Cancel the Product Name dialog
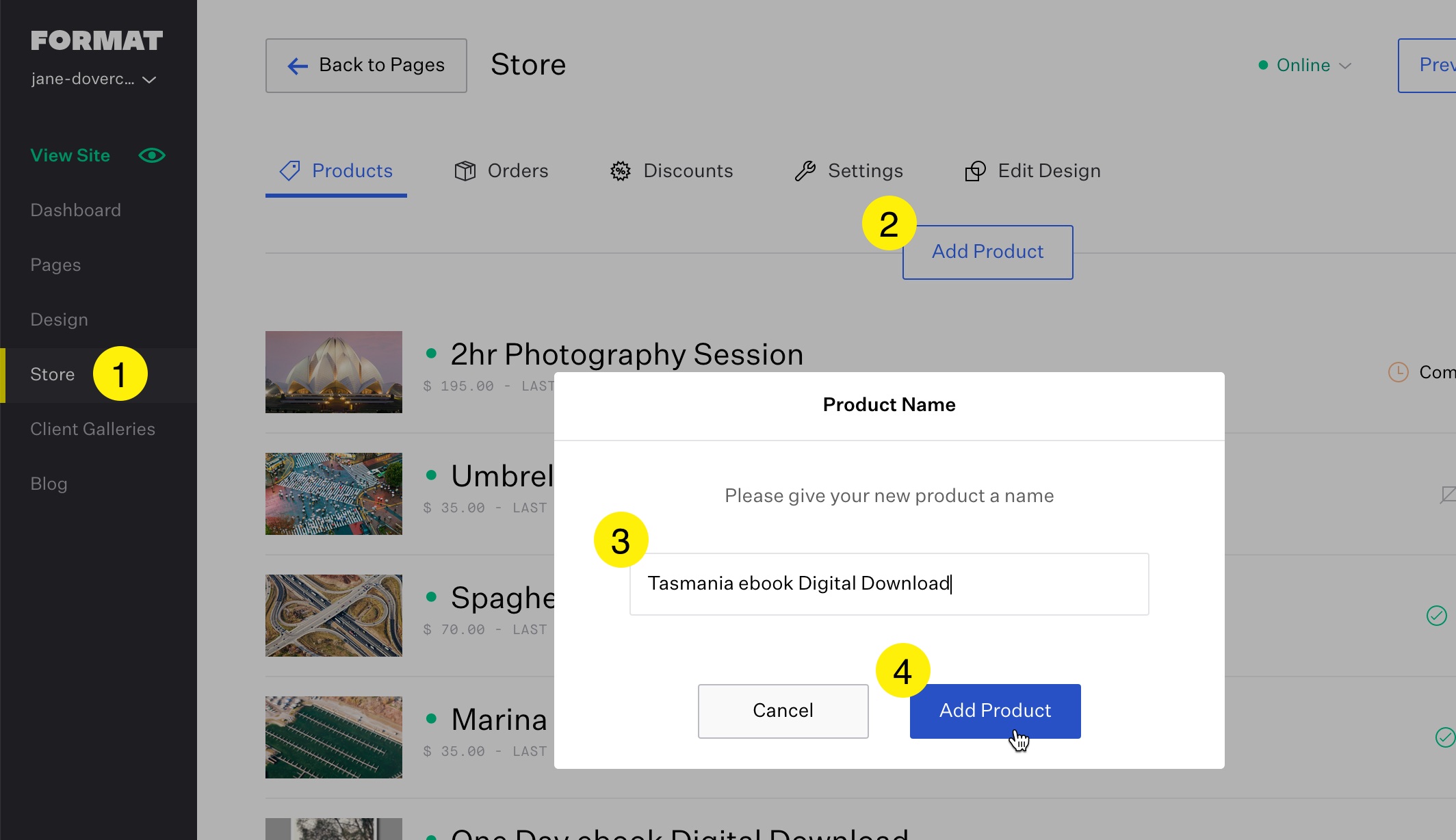Image resolution: width=1456 pixels, height=840 pixels. [783, 711]
